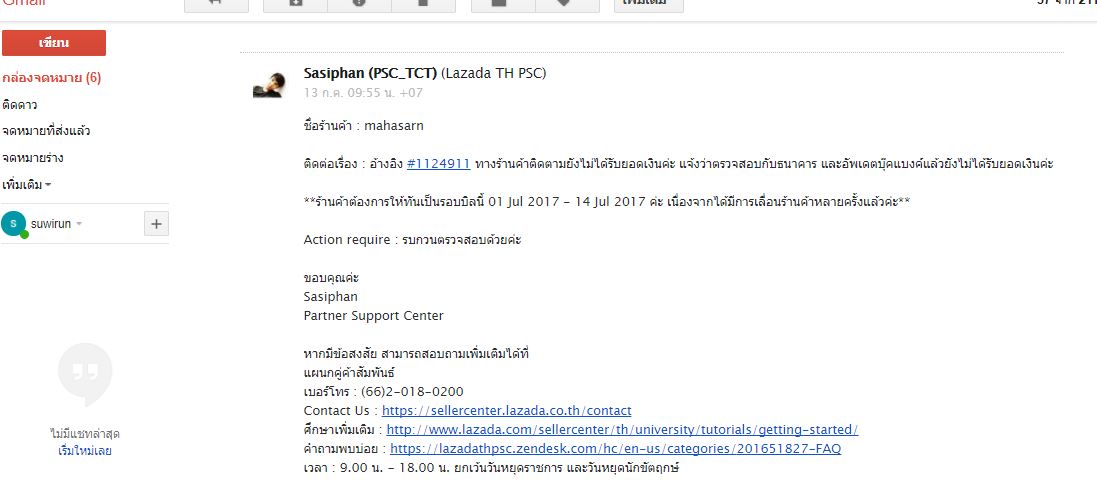Delete the email with trash icon
This screenshot has width=1097, height=494.
423,4
